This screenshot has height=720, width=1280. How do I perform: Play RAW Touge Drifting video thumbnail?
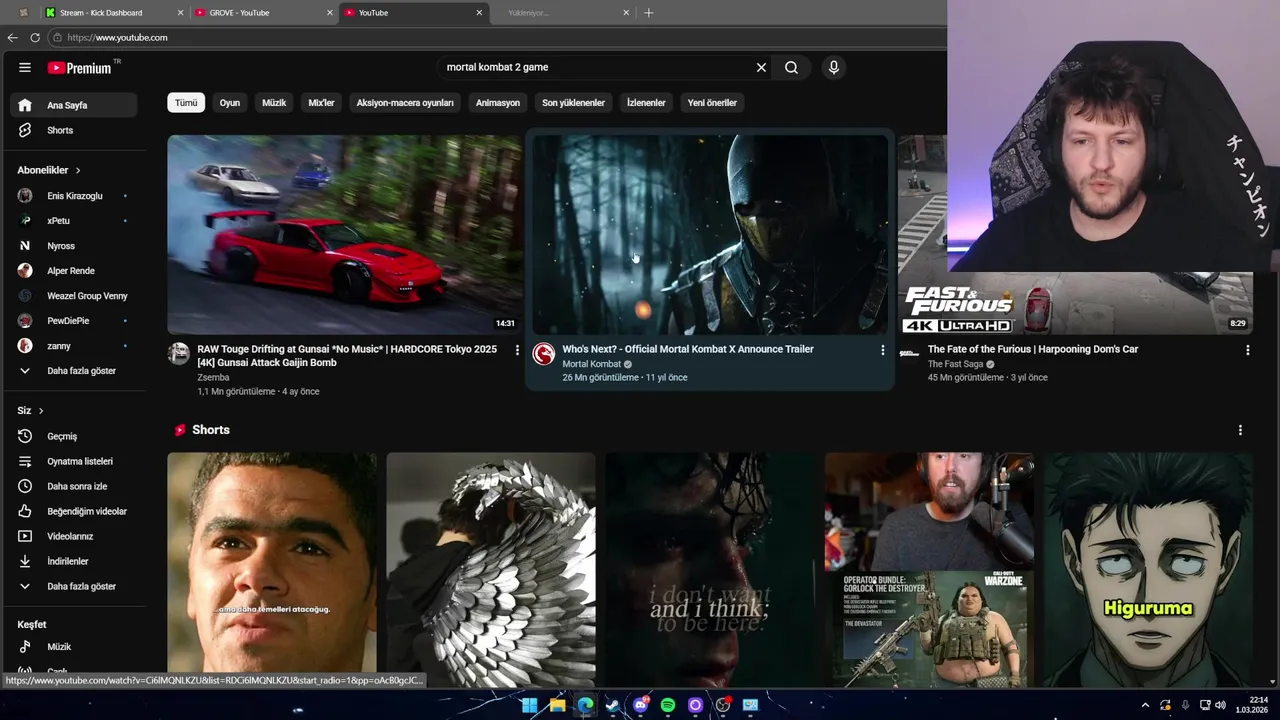[x=344, y=235]
